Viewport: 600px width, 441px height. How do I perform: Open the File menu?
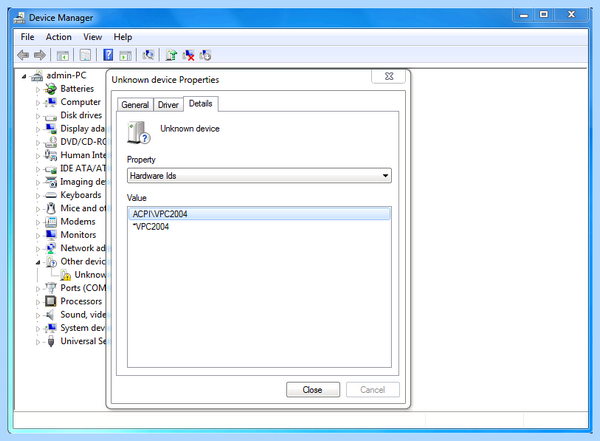point(27,37)
